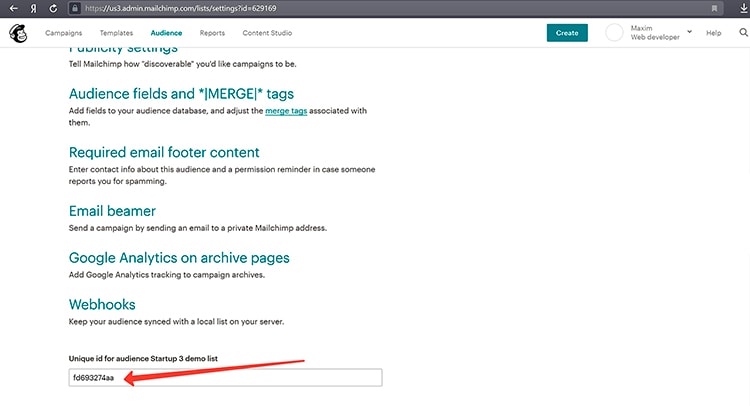Open the Help link
750x406 pixels.
[713, 33]
